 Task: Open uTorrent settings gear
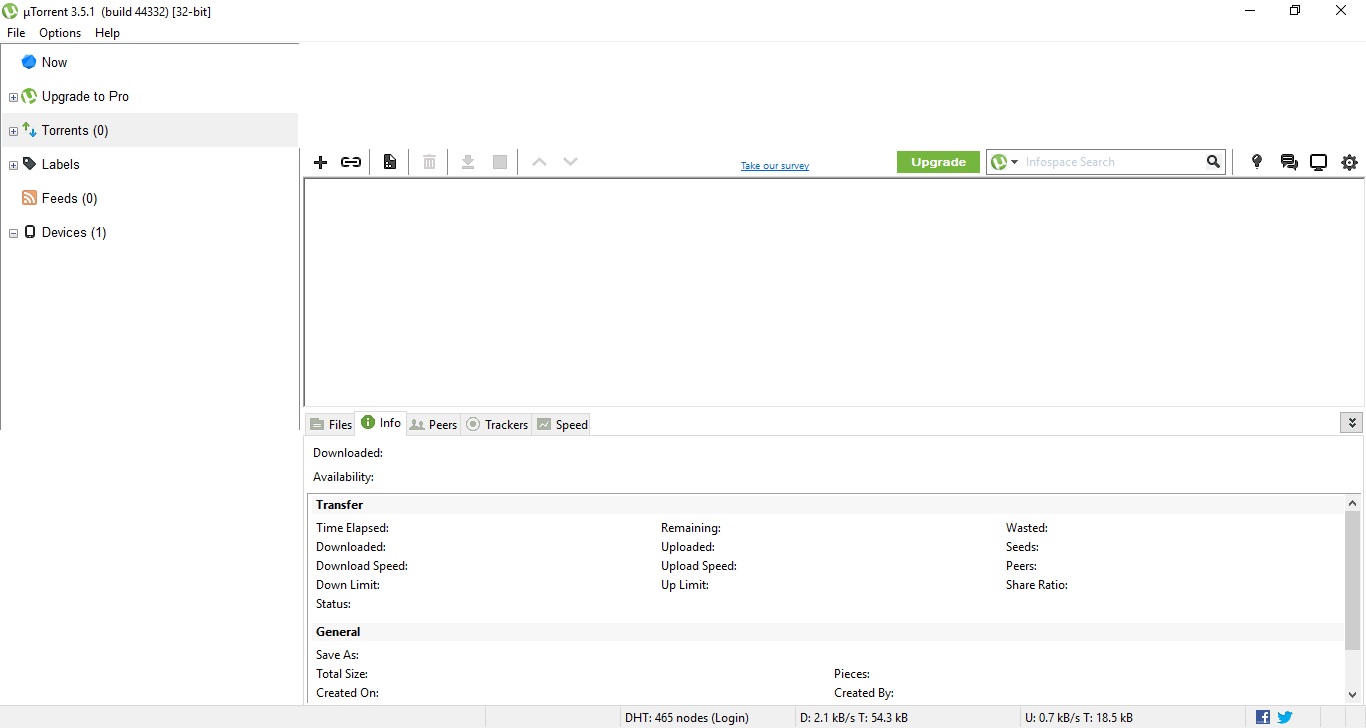point(1350,161)
